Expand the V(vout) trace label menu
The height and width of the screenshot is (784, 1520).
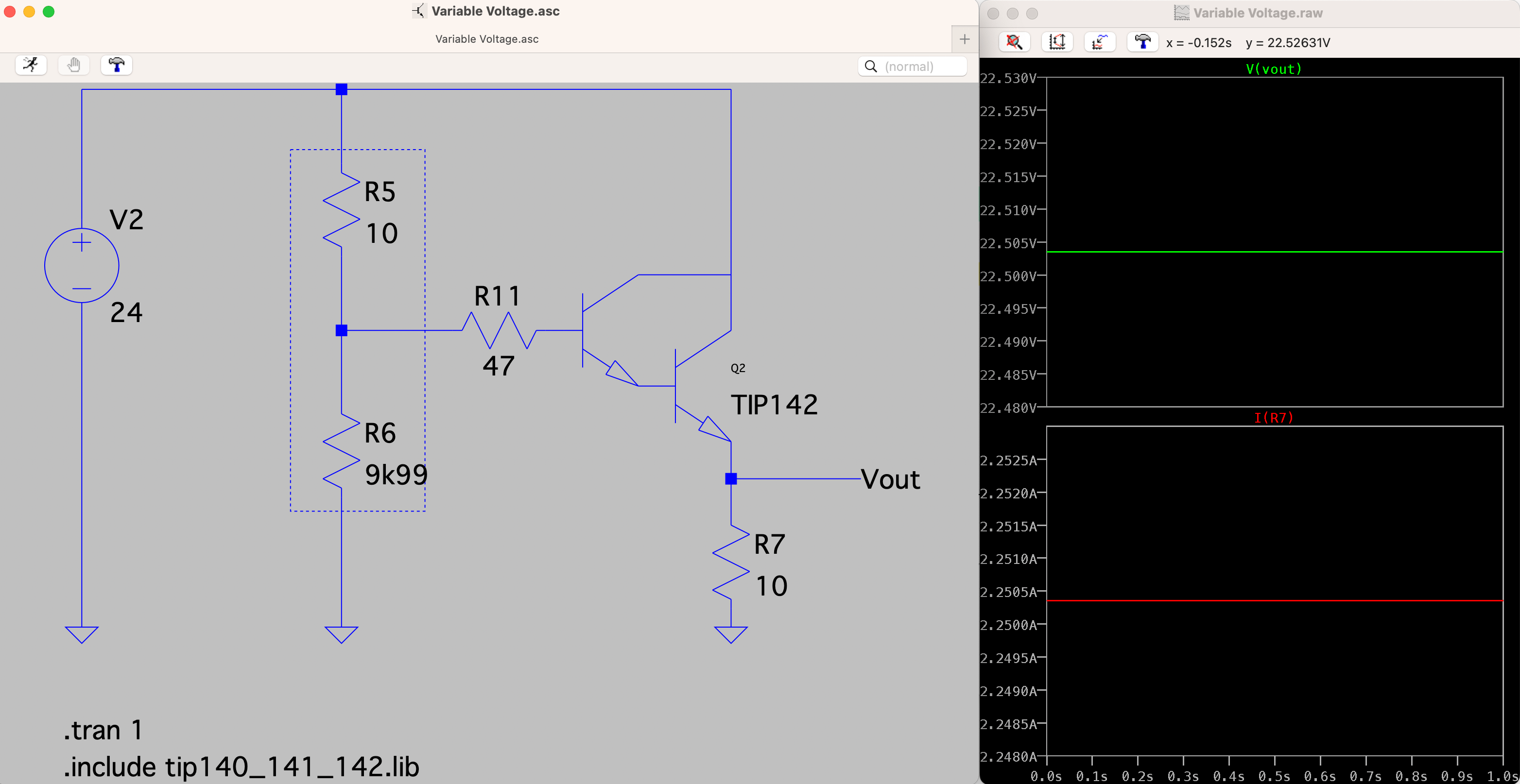(x=1273, y=69)
